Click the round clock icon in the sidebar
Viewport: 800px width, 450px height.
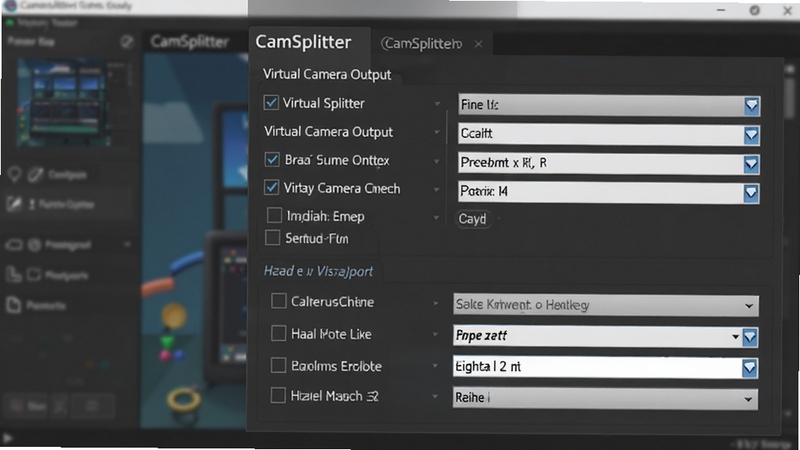click(34, 245)
